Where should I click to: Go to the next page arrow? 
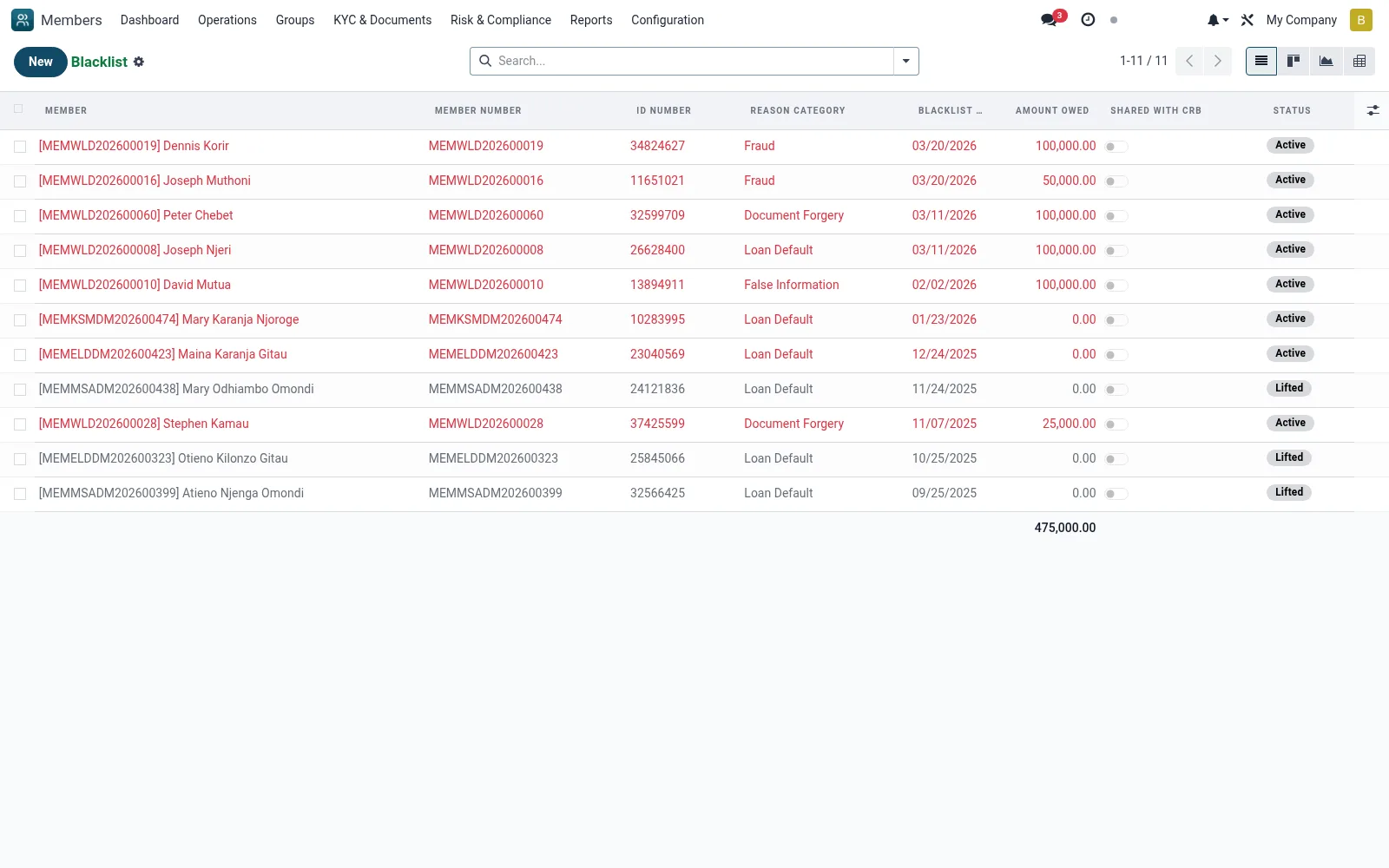[x=1217, y=61]
